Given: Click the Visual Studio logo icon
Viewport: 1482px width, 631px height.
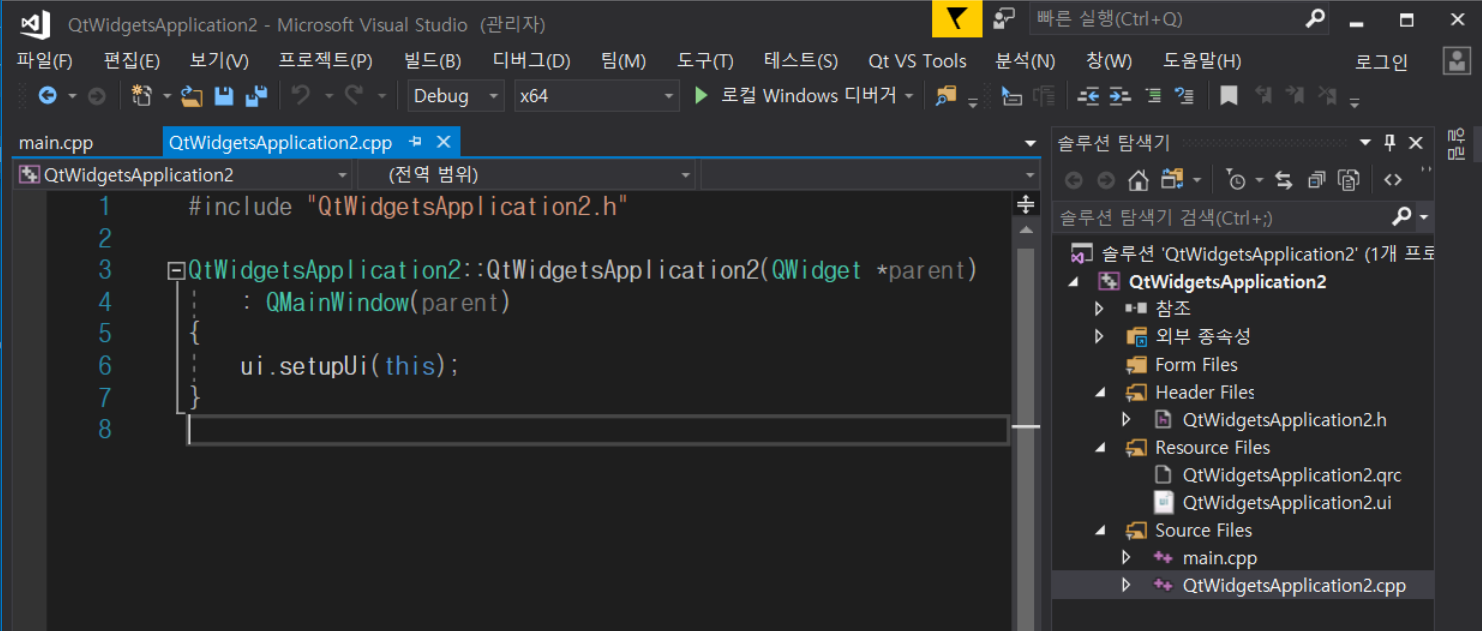Looking at the screenshot, I should tap(34, 24).
